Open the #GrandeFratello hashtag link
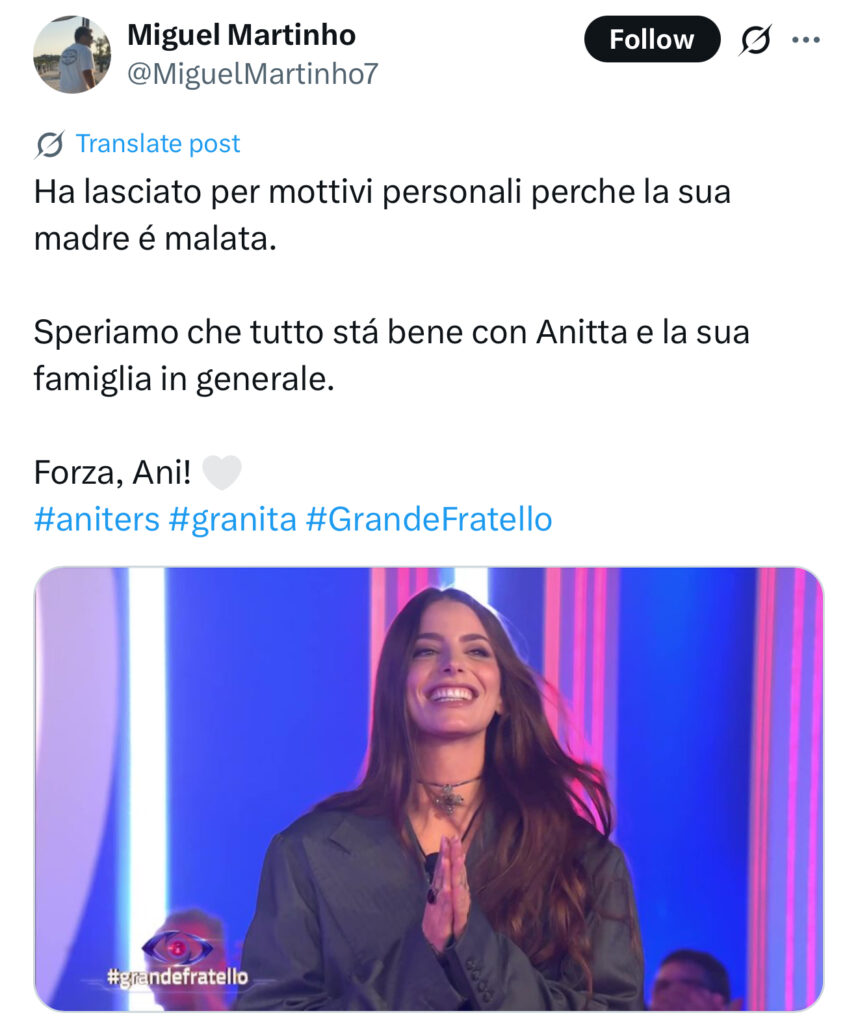This screenshot has width=858, height=1024. tap(428, 520)
